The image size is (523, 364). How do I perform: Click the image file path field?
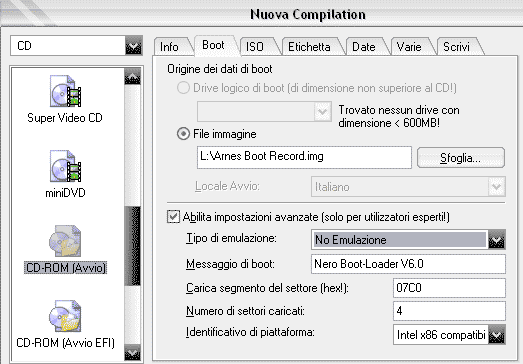[x=304, y=157]
